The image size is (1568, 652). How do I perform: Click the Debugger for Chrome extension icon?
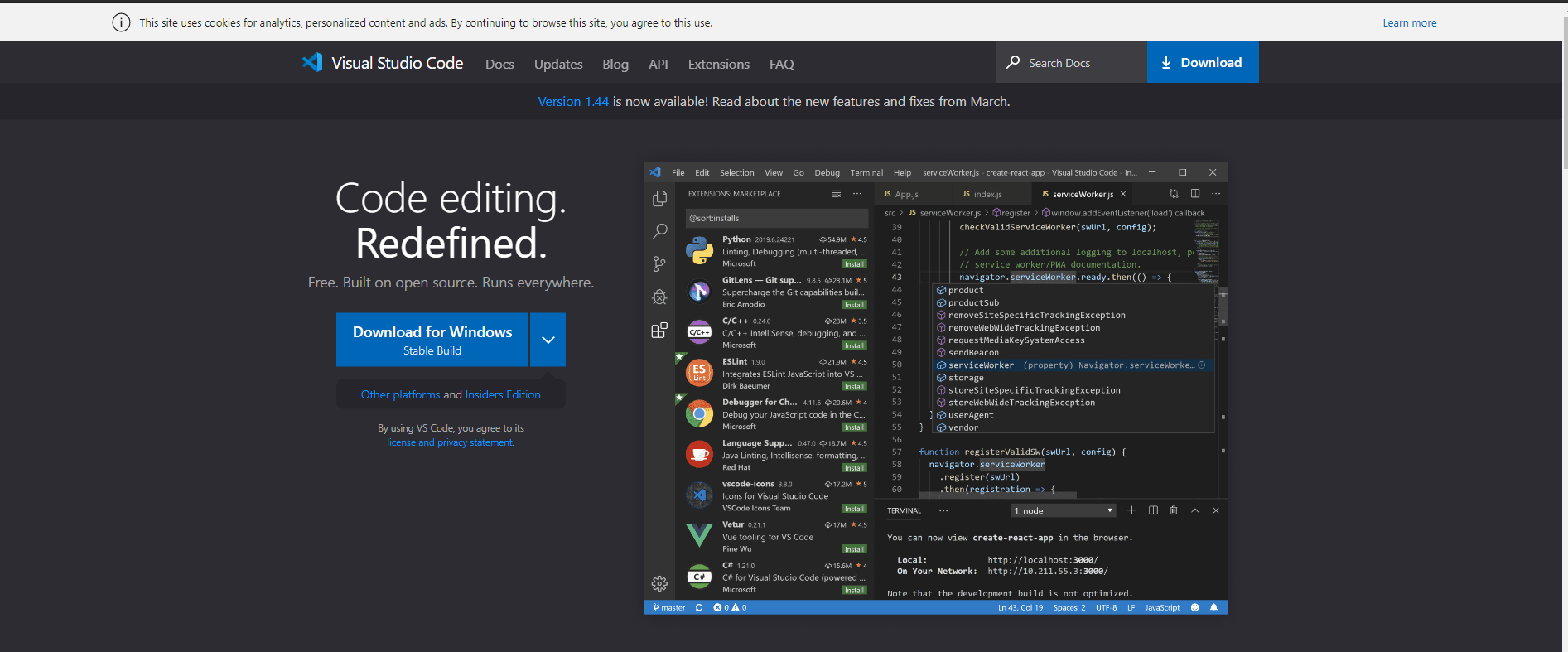[x=699, y=413]
